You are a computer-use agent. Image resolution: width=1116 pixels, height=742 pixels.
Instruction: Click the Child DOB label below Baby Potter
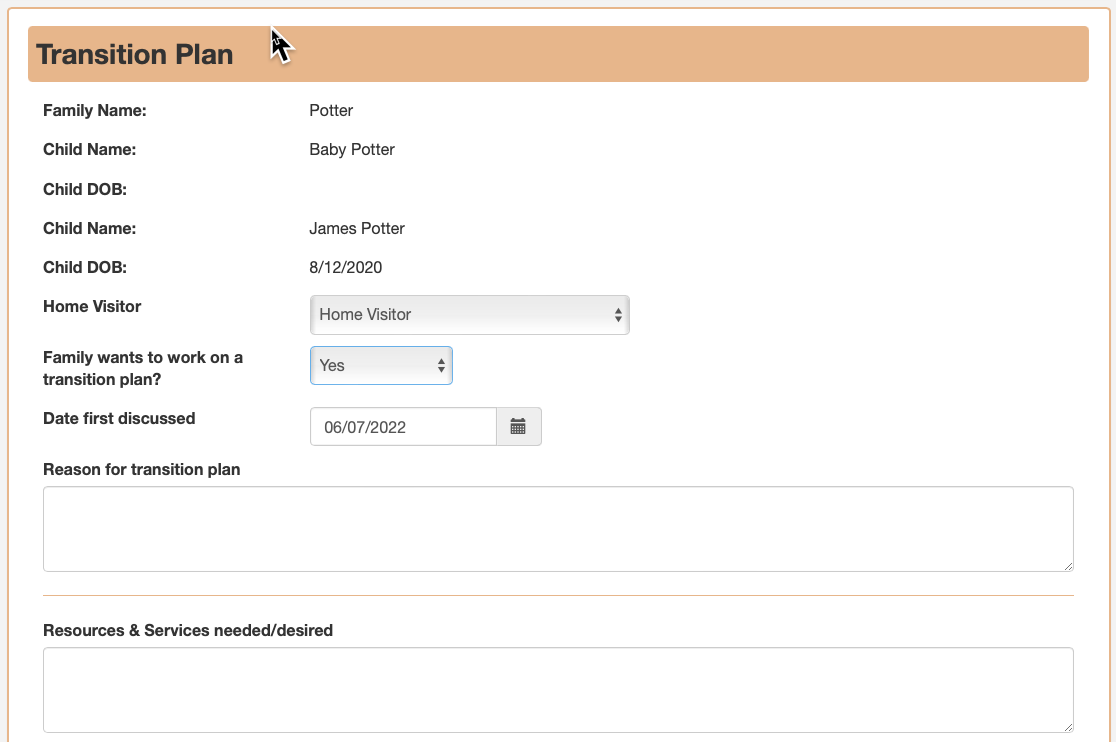(x=85, y=189)
